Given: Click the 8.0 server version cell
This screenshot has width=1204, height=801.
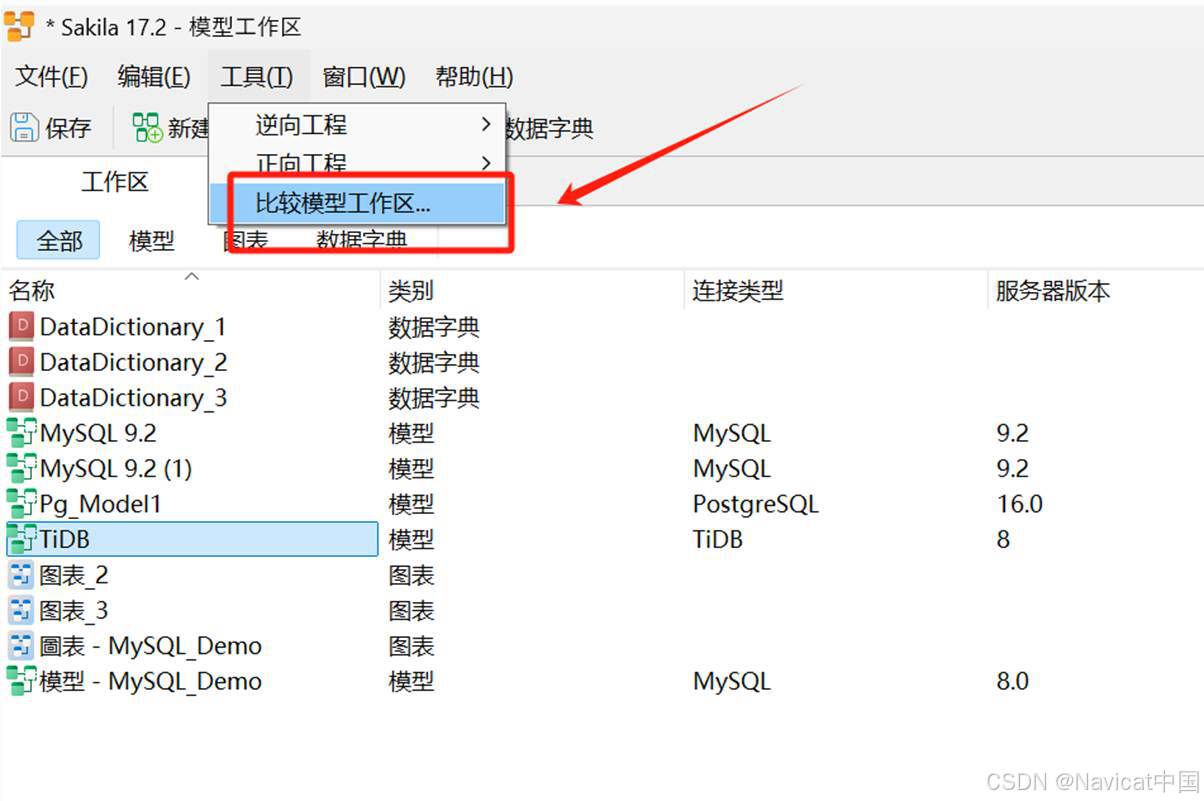Looking at the screenshot, I should click(1012, 681).
